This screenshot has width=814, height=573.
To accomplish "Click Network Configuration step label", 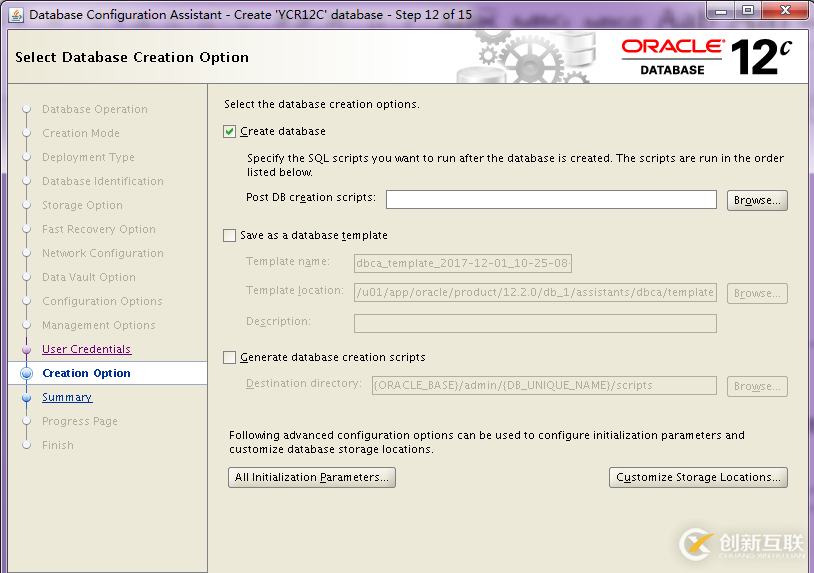I will [103, 253].
